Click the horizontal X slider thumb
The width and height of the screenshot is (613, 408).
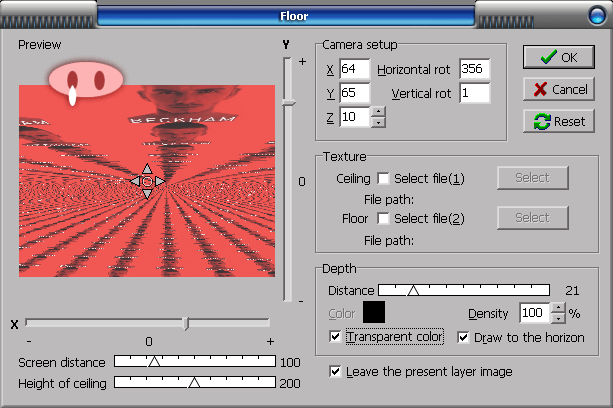click(x=186, y=323)
